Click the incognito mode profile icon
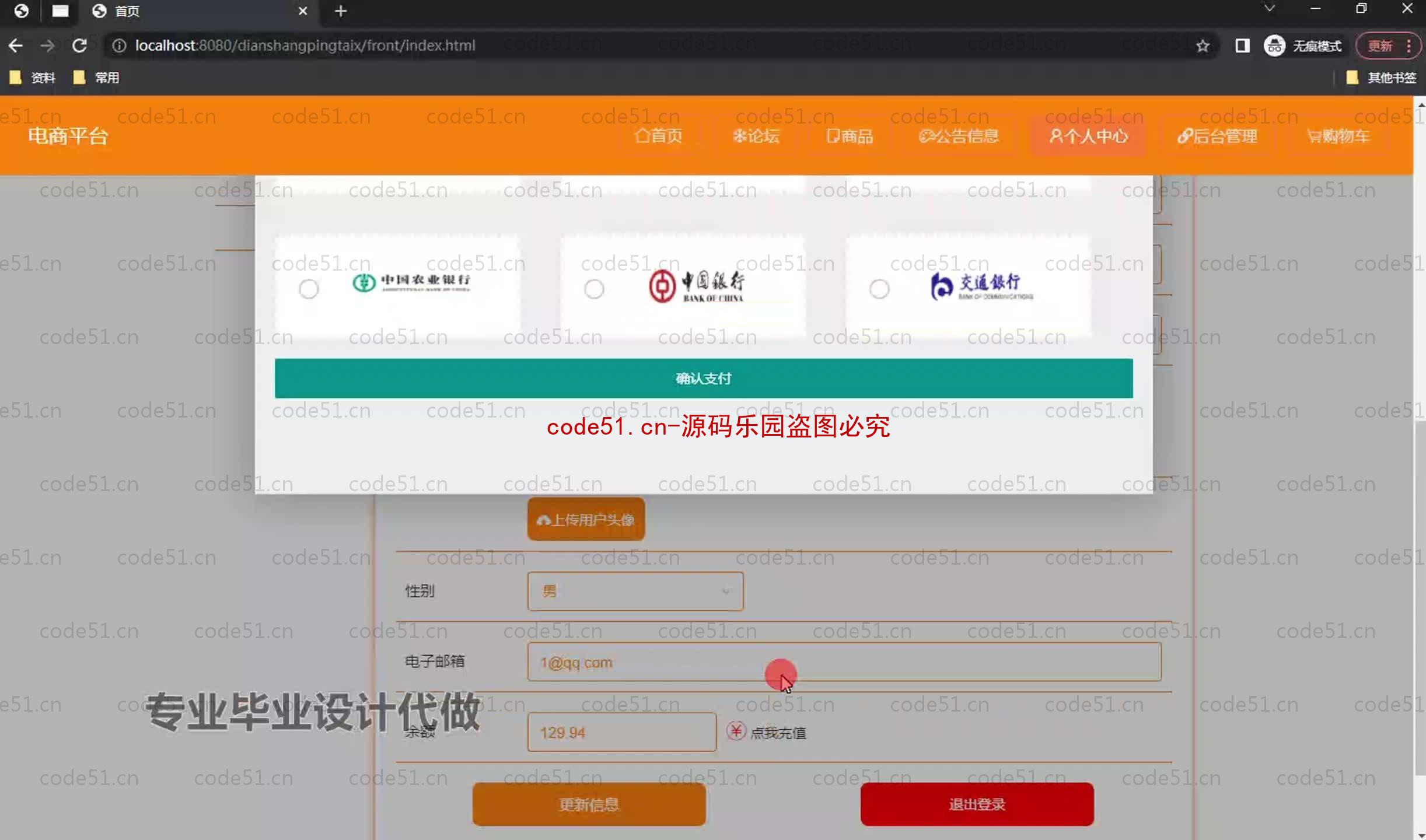This screenshot has height=840, width=1426. 1274,45
